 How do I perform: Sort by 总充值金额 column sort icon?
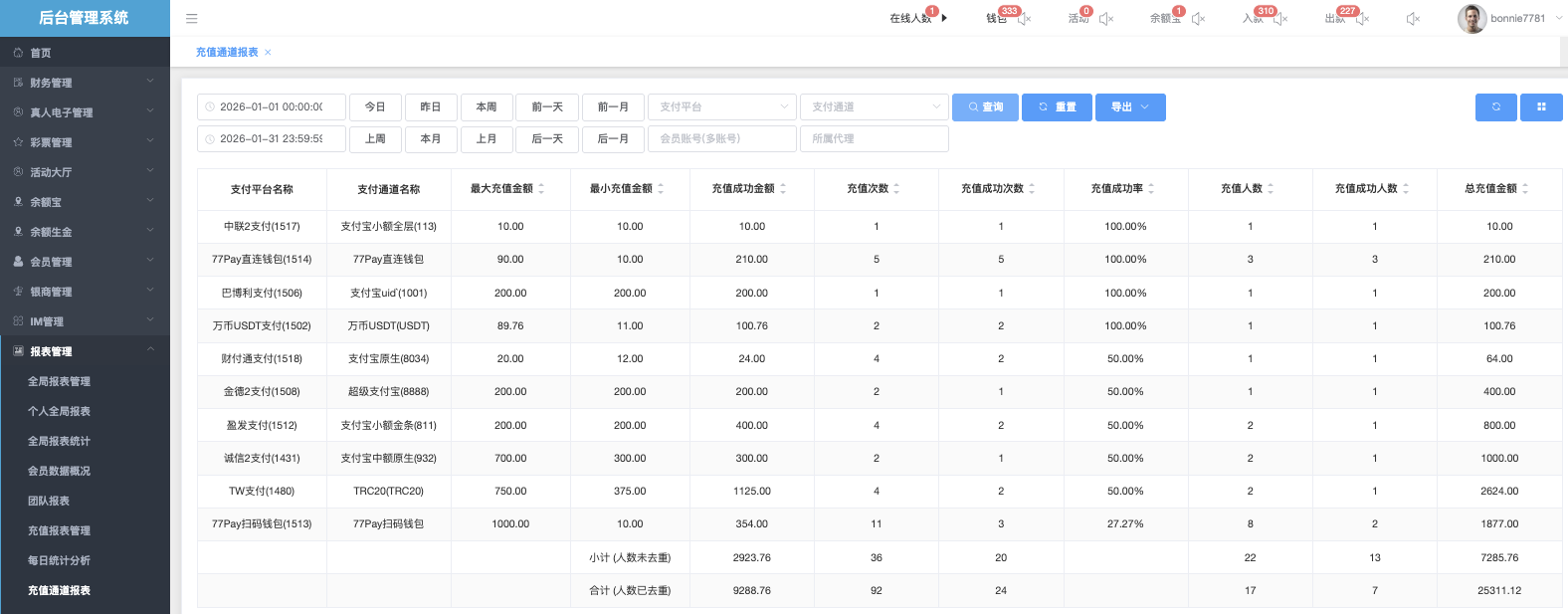(1525, 188)
